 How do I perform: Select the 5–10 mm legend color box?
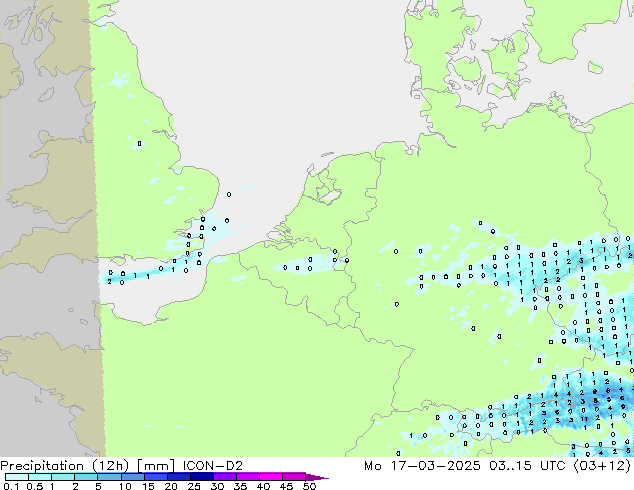[x=109, y=477]
